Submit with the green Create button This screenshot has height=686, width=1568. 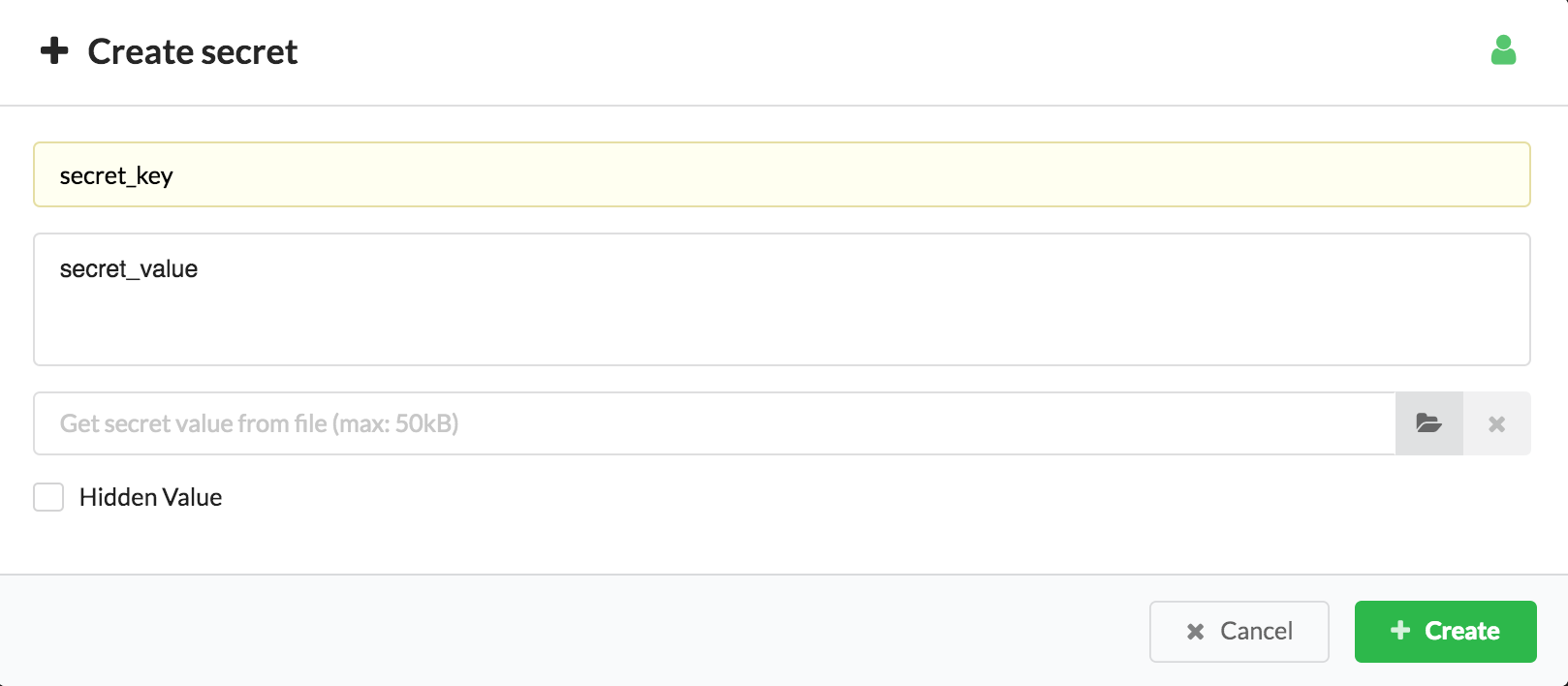(1445, 632)
